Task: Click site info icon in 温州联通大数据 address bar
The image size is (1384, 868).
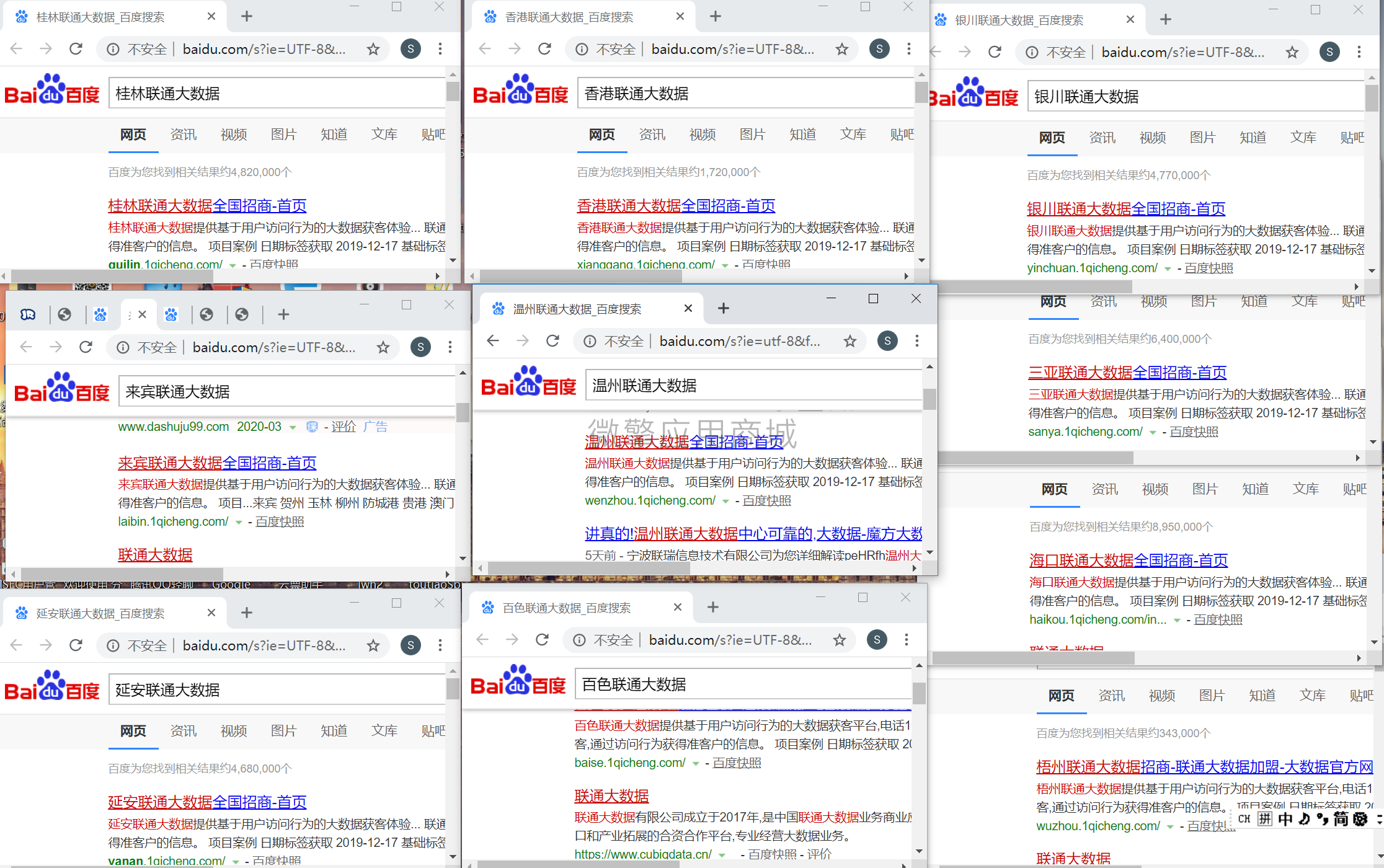Action: (x=590, y=341)
